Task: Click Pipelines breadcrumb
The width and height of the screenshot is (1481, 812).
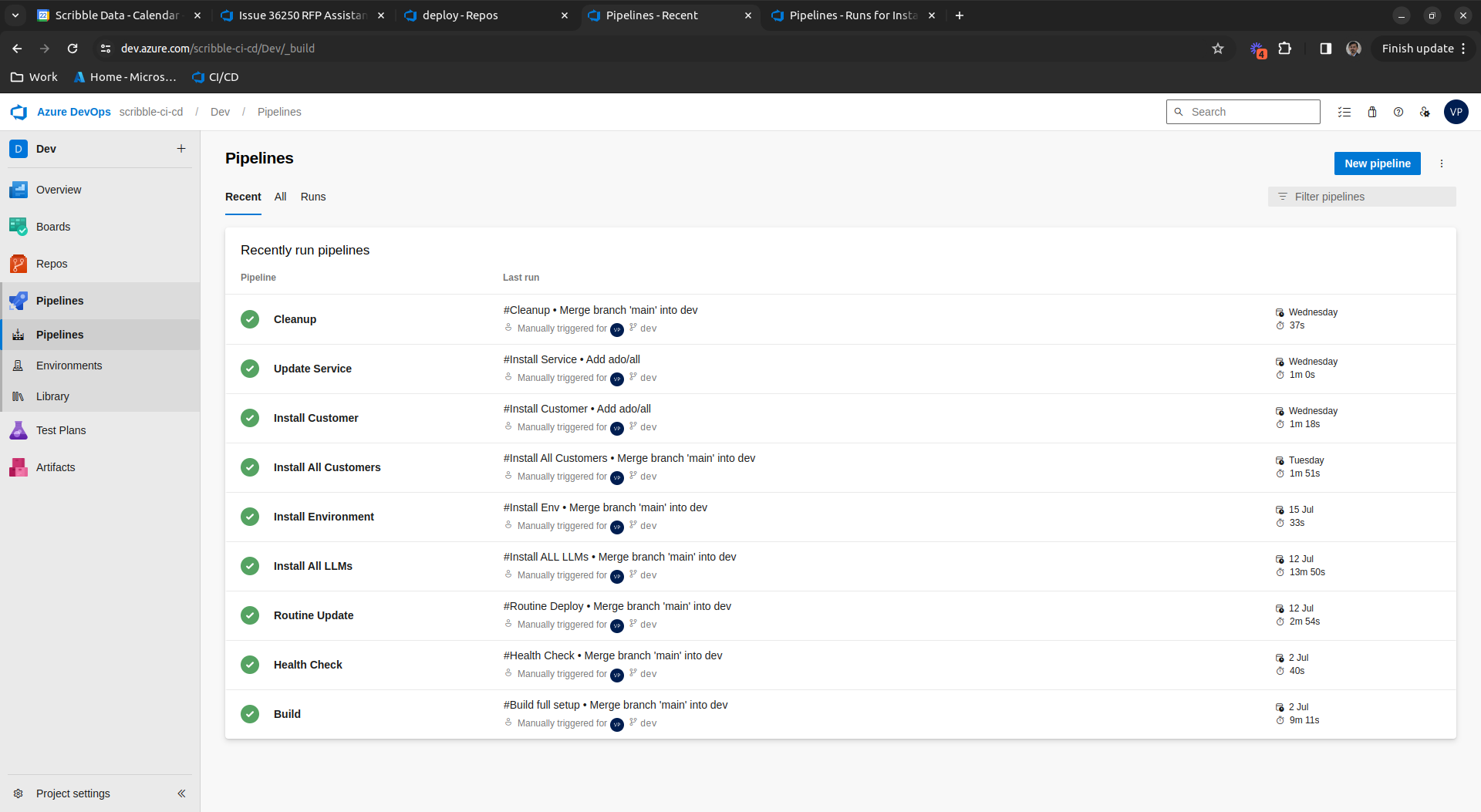Action: point(279,112)
